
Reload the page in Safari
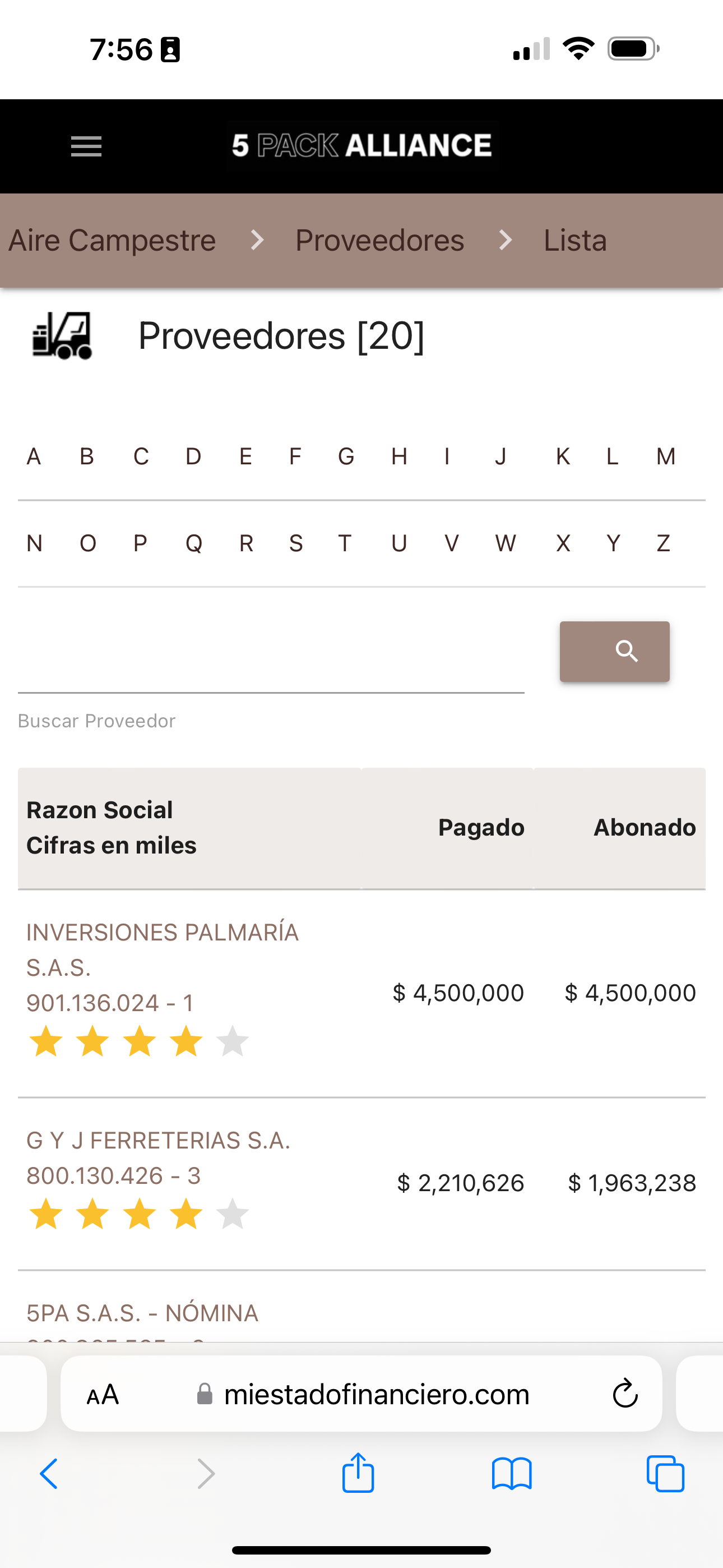pos(624,1393)
